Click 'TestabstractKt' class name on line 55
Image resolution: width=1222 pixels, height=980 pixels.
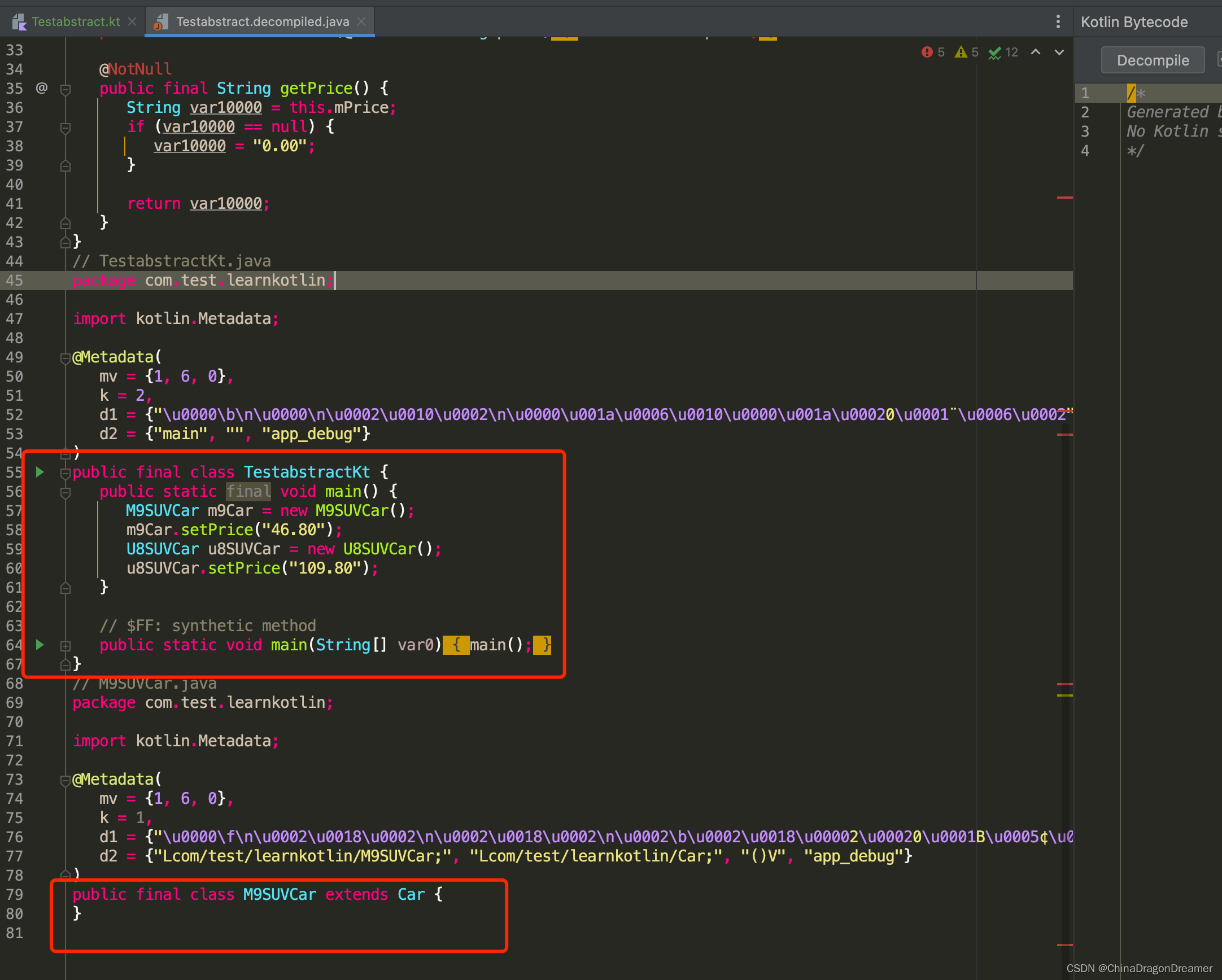[307, 472]
